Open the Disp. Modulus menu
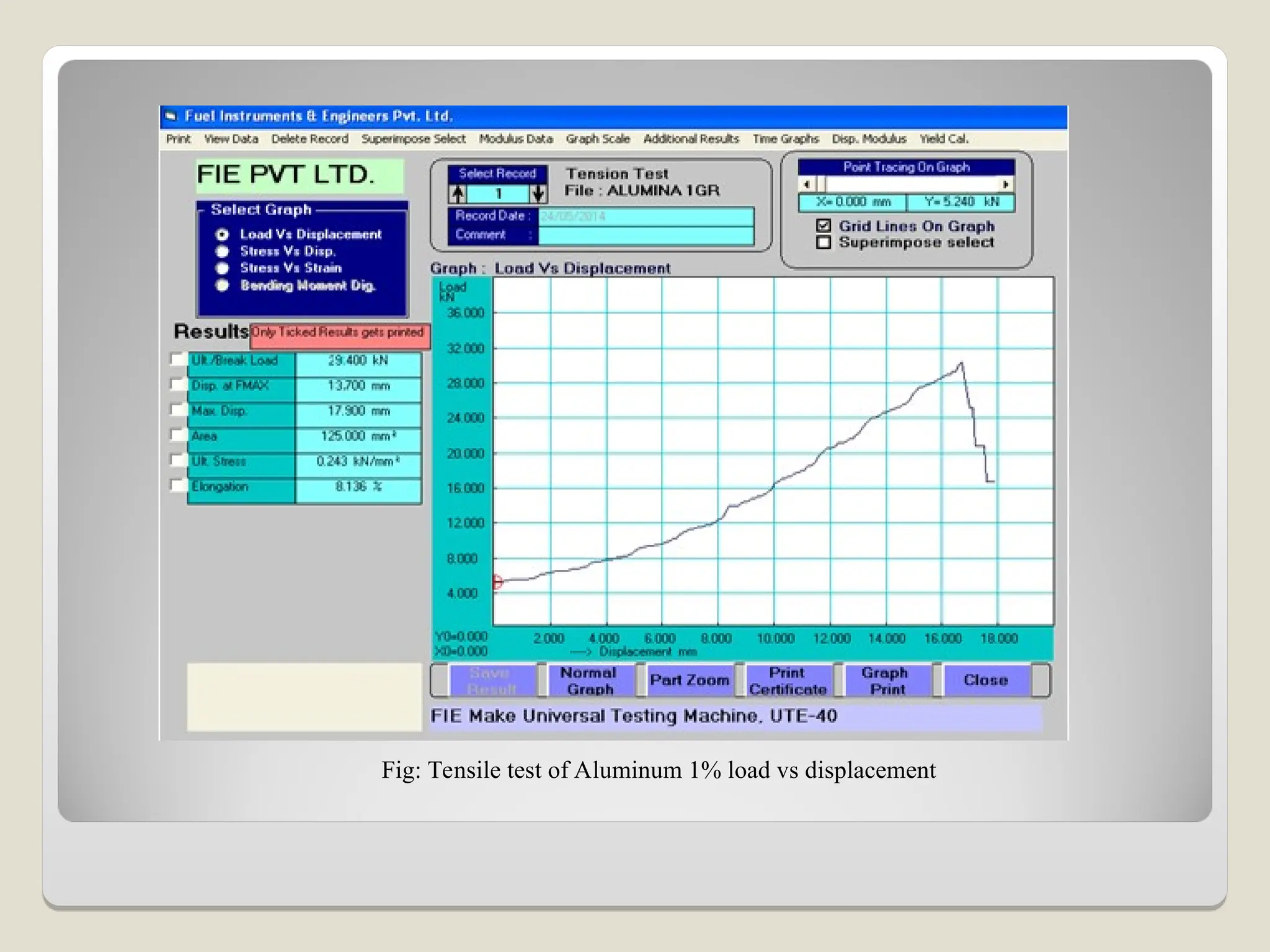The height and width of the screenshot is (952, 1270). tap(869, 139)
